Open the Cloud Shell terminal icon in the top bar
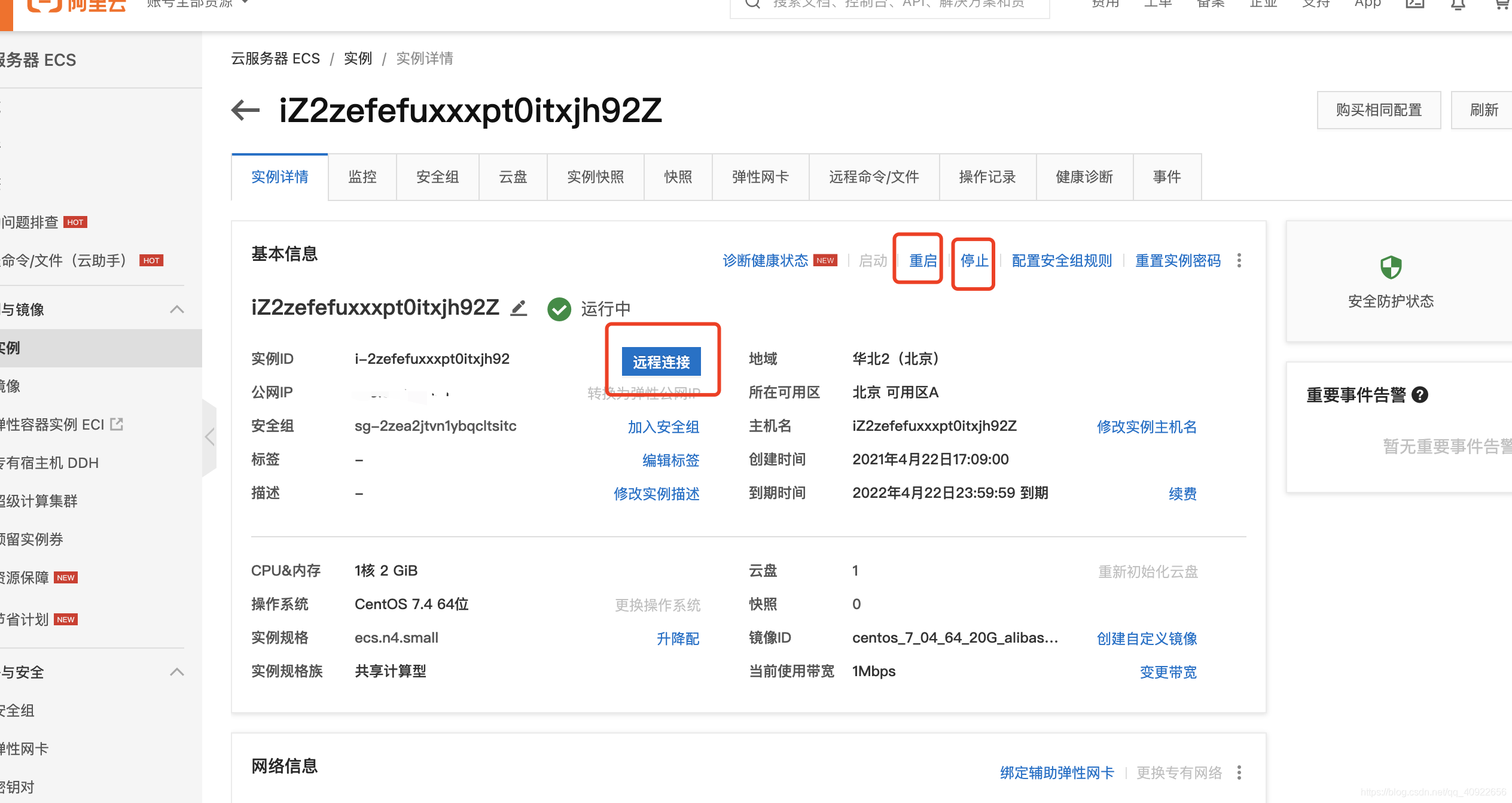 tap(1415, 4)
